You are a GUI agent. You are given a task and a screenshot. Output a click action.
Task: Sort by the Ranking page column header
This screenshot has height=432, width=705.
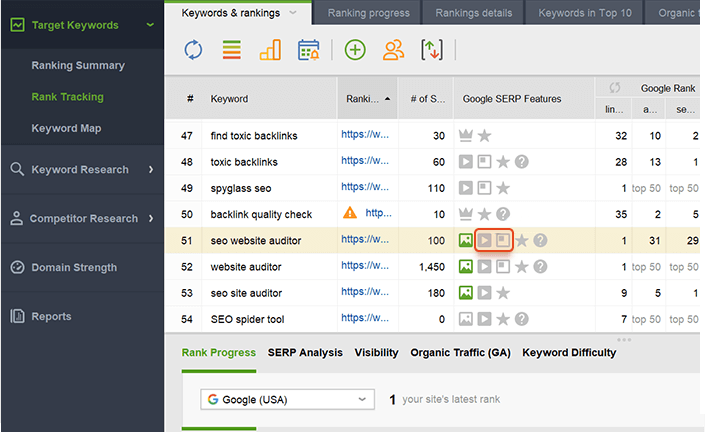tap(367, 98)
